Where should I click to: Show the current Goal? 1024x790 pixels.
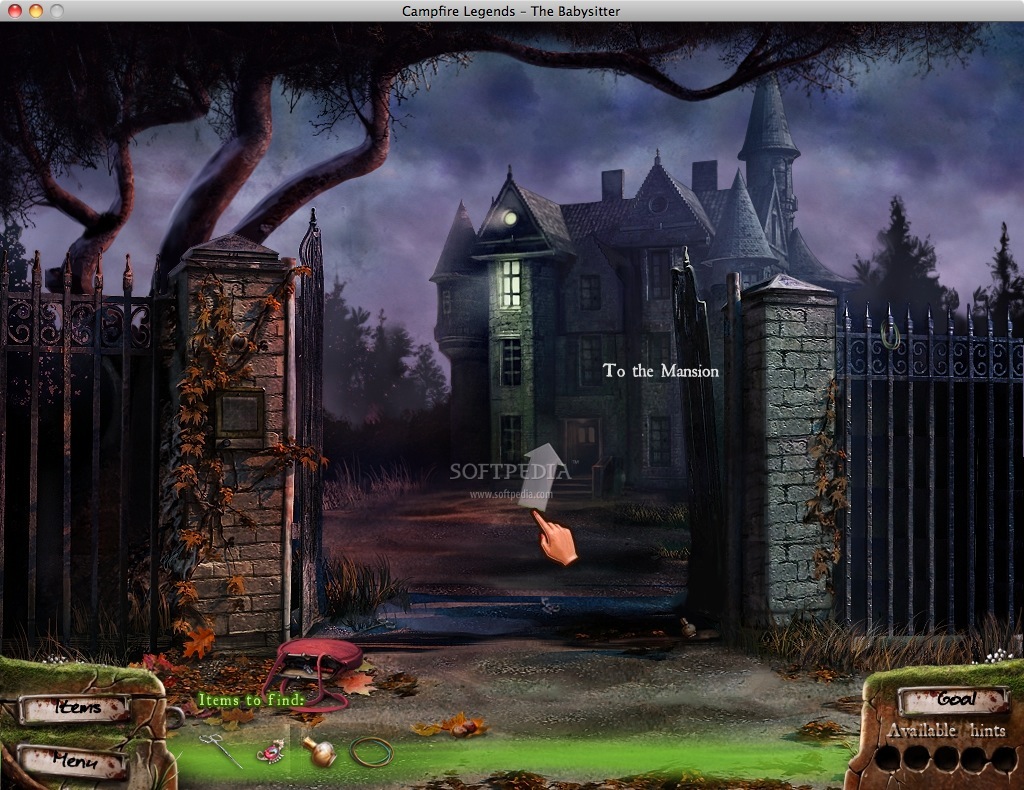coord(954,700)
